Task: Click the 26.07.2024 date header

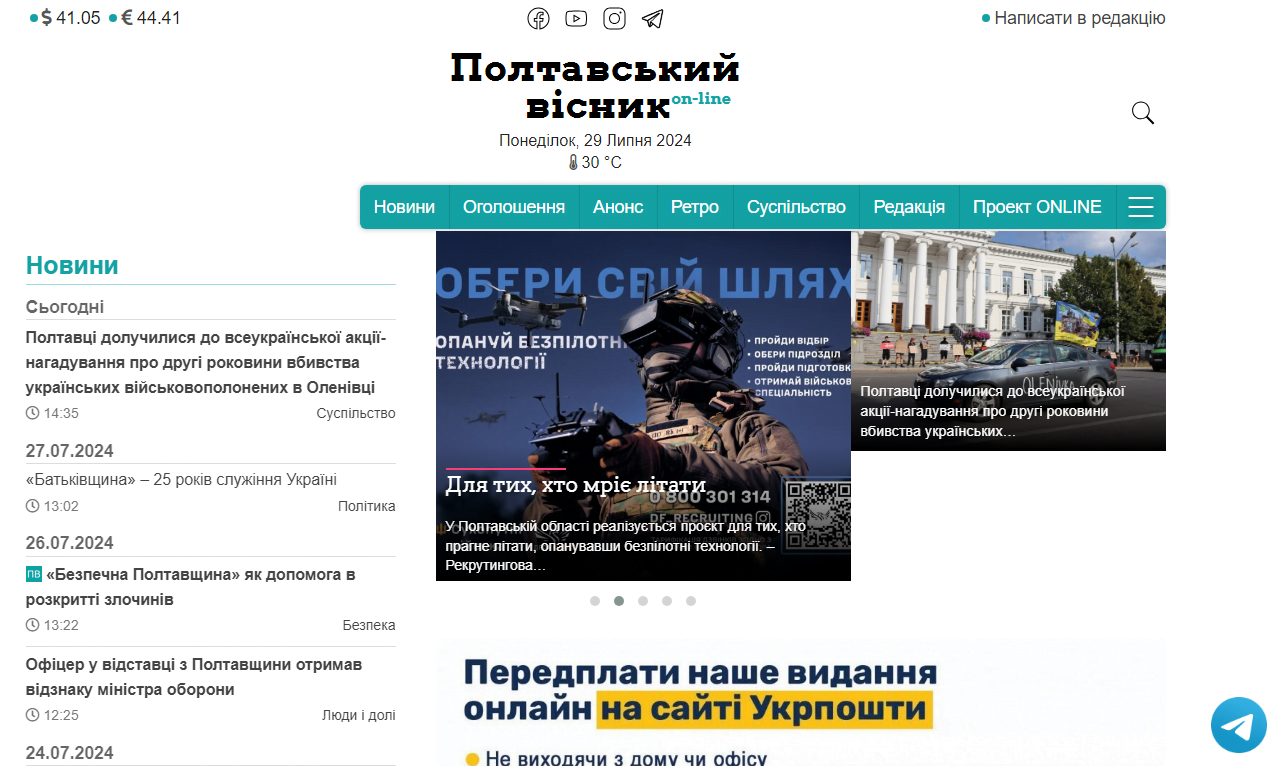Action: pos(70,543)
